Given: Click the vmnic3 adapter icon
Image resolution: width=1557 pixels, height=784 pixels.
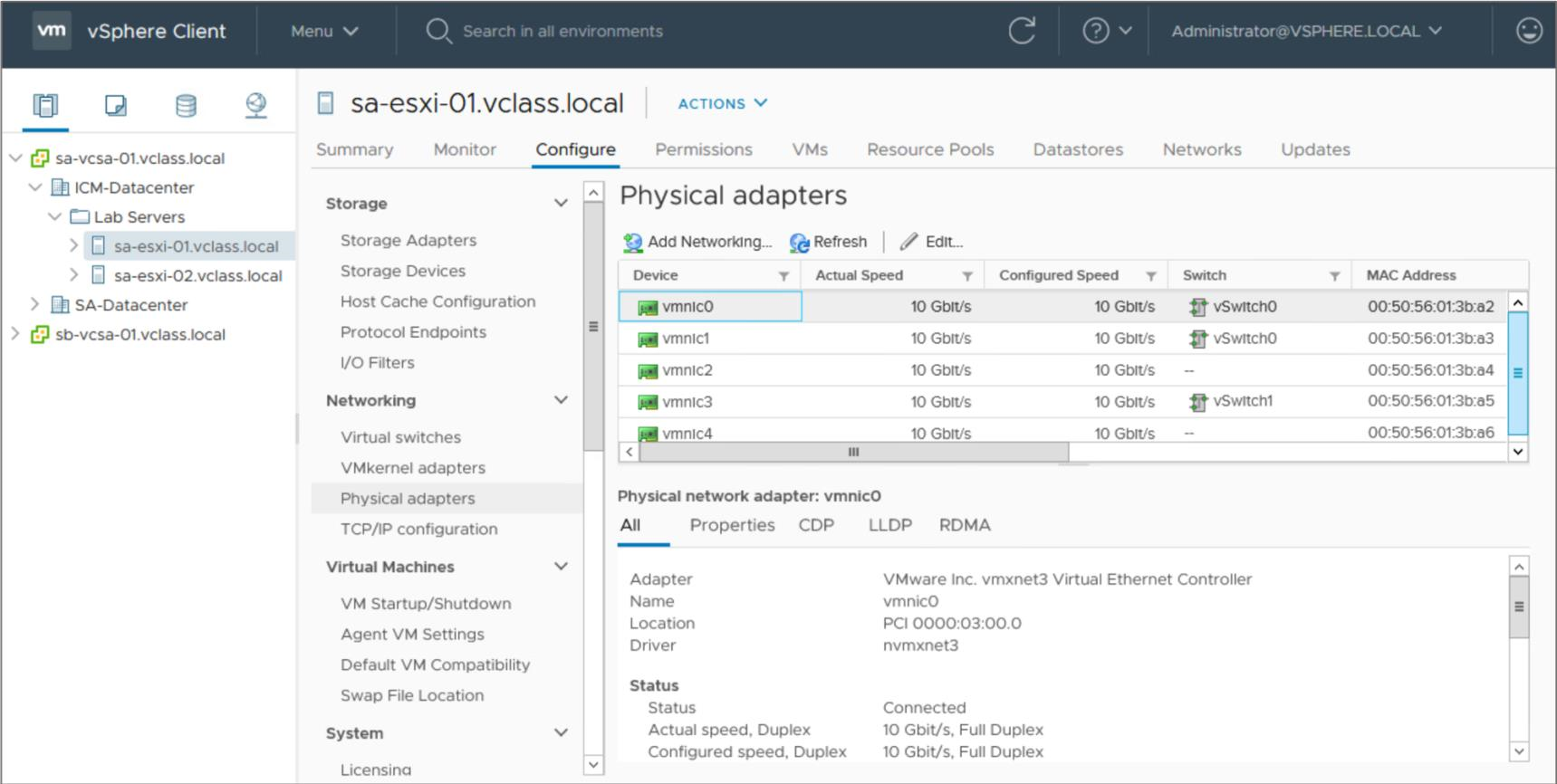Looking at the screenshot, I should [x=648, y=403].
